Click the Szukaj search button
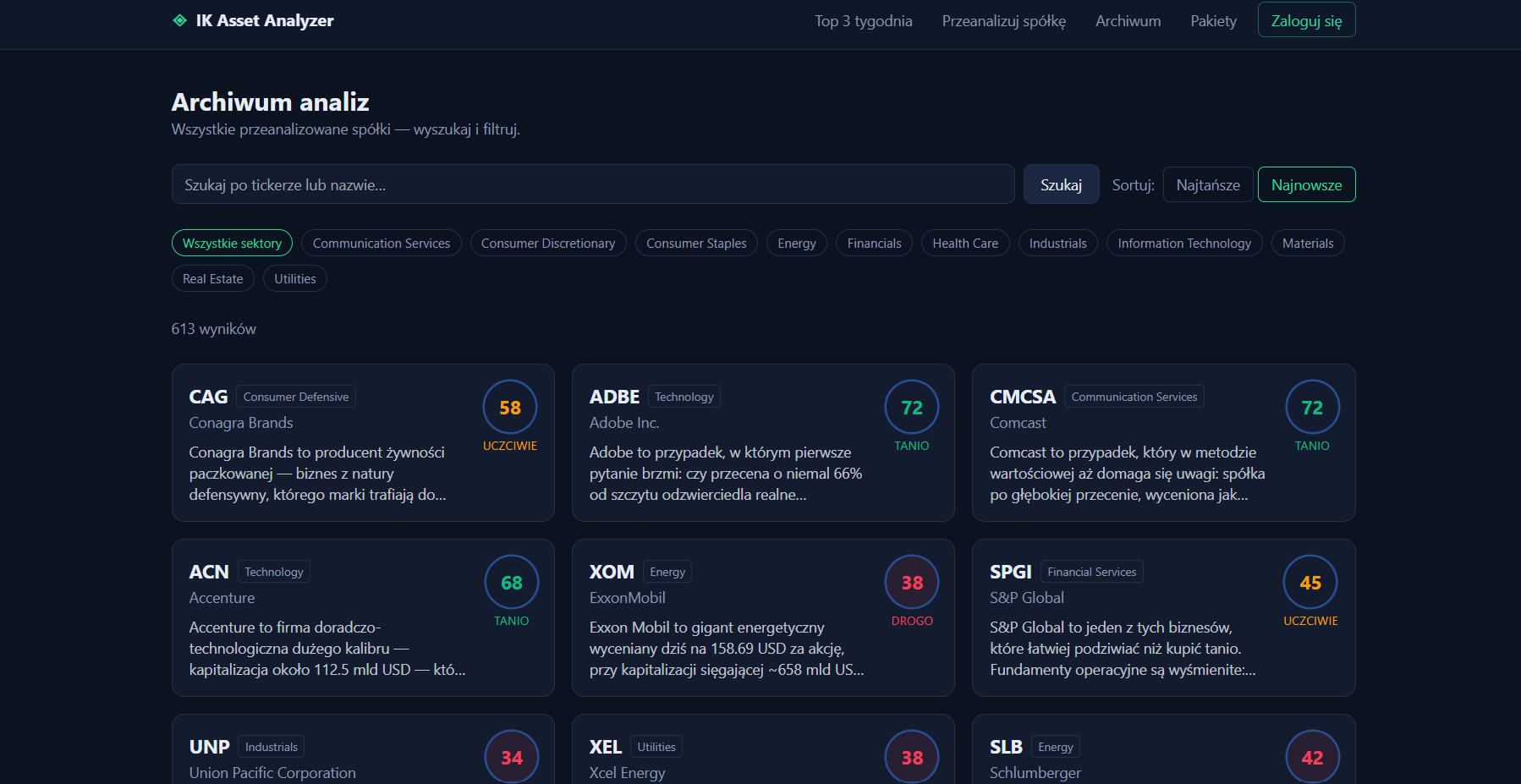 coord(1061,184)
